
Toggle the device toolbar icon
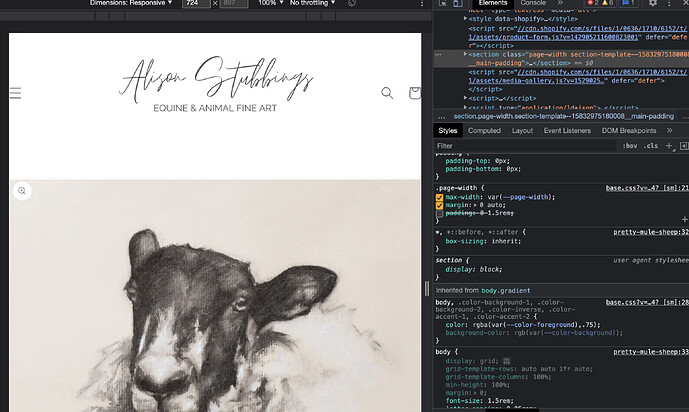point(457,3)
